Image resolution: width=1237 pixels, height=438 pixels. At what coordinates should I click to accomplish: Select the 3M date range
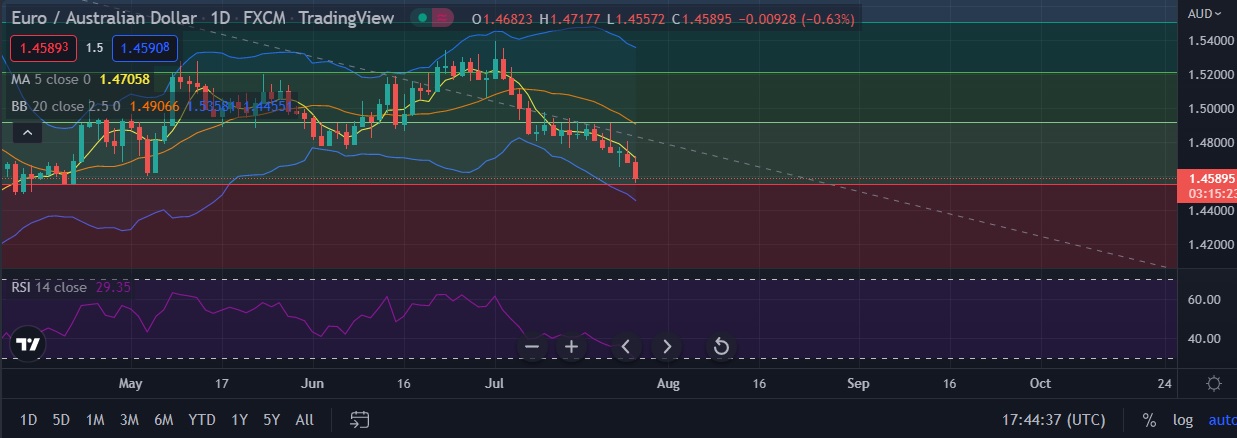pyautogui.click(x=129, y=420)
